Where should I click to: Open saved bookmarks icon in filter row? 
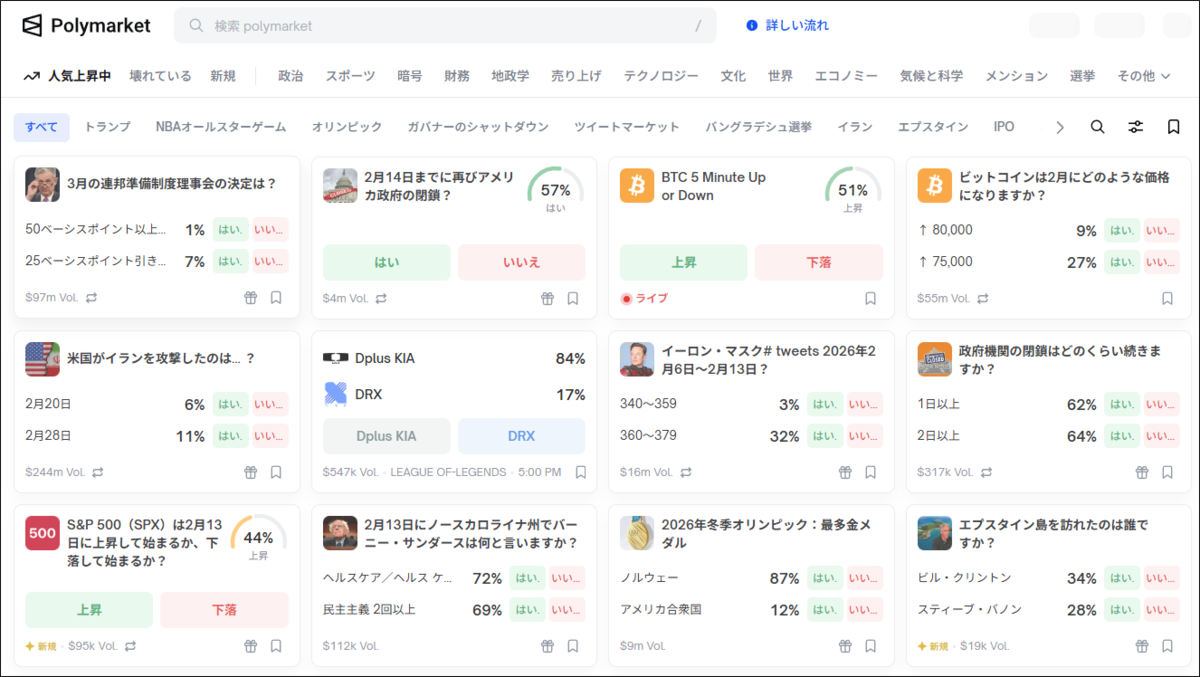point(1174,127)
